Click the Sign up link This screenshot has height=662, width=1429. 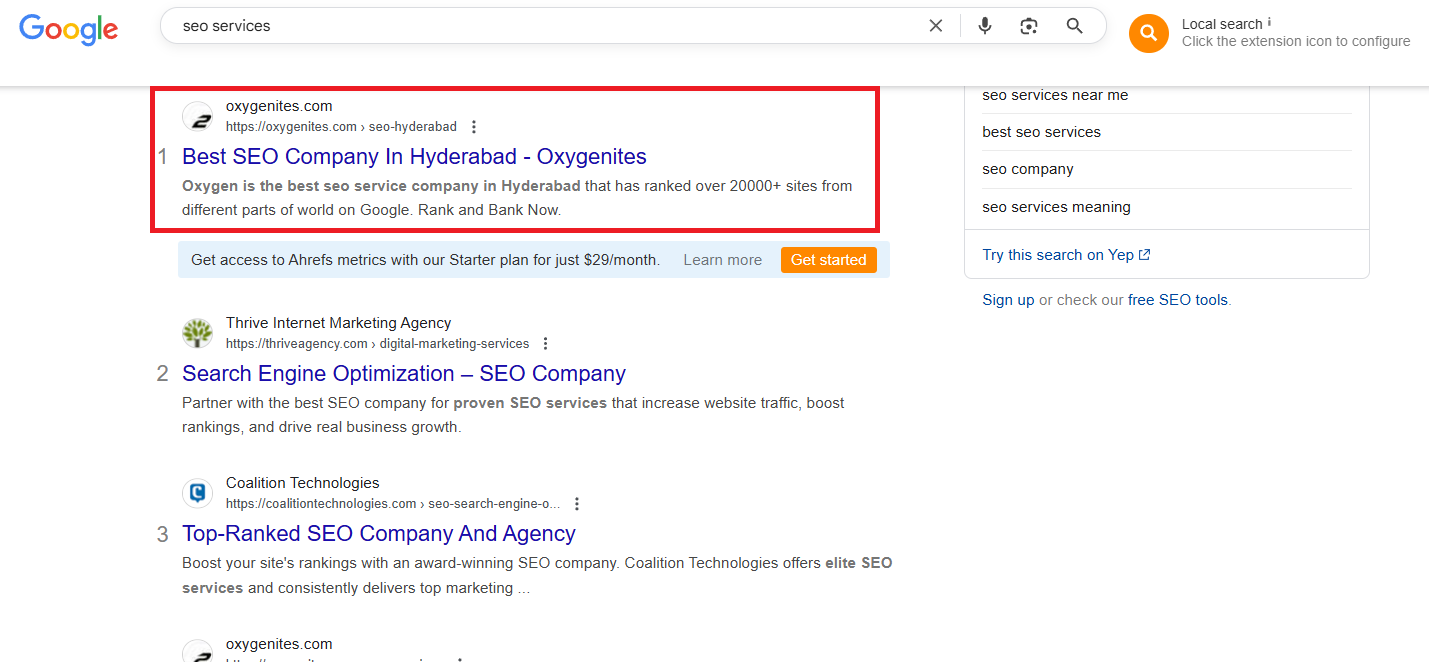[1008, 300]
